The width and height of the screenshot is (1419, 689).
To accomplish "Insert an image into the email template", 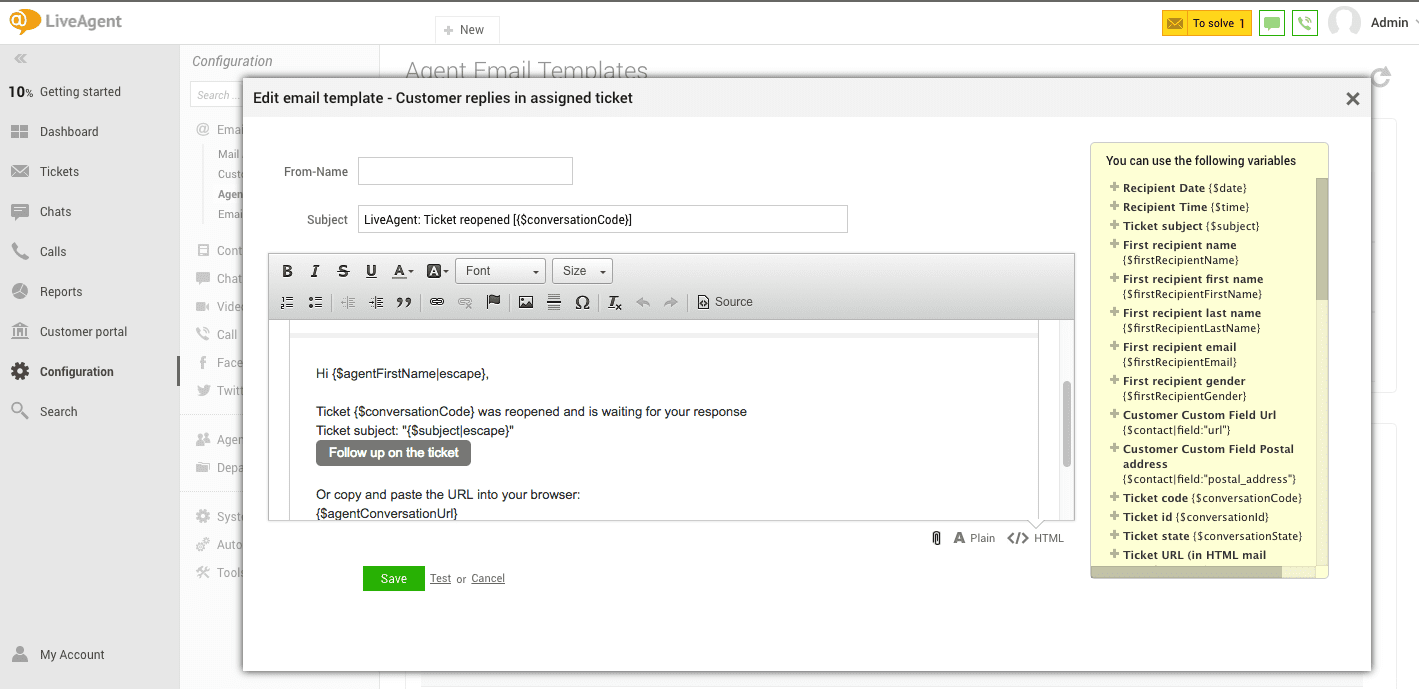I will (526, 302).
